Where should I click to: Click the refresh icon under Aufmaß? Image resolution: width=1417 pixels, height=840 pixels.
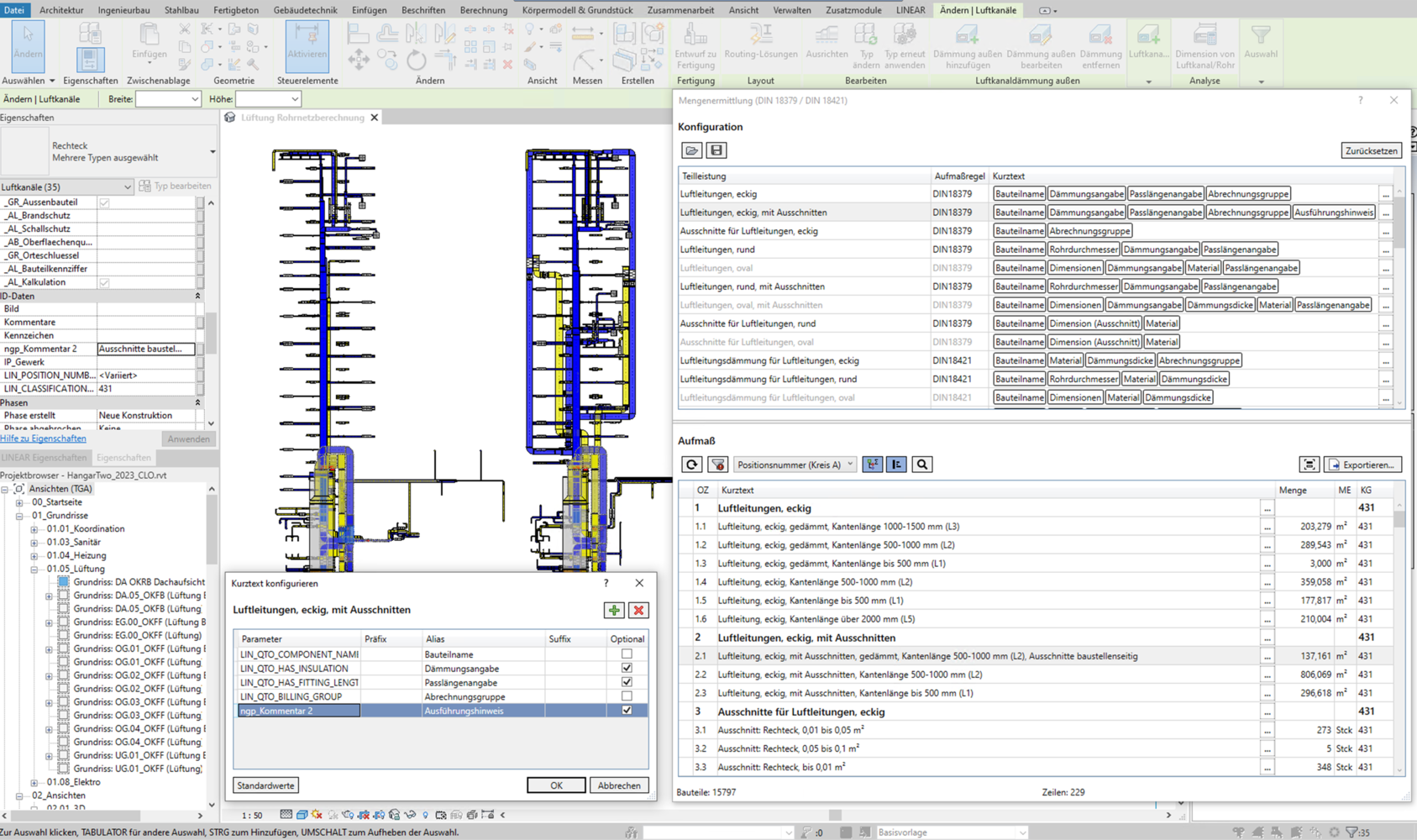(691, 465)
